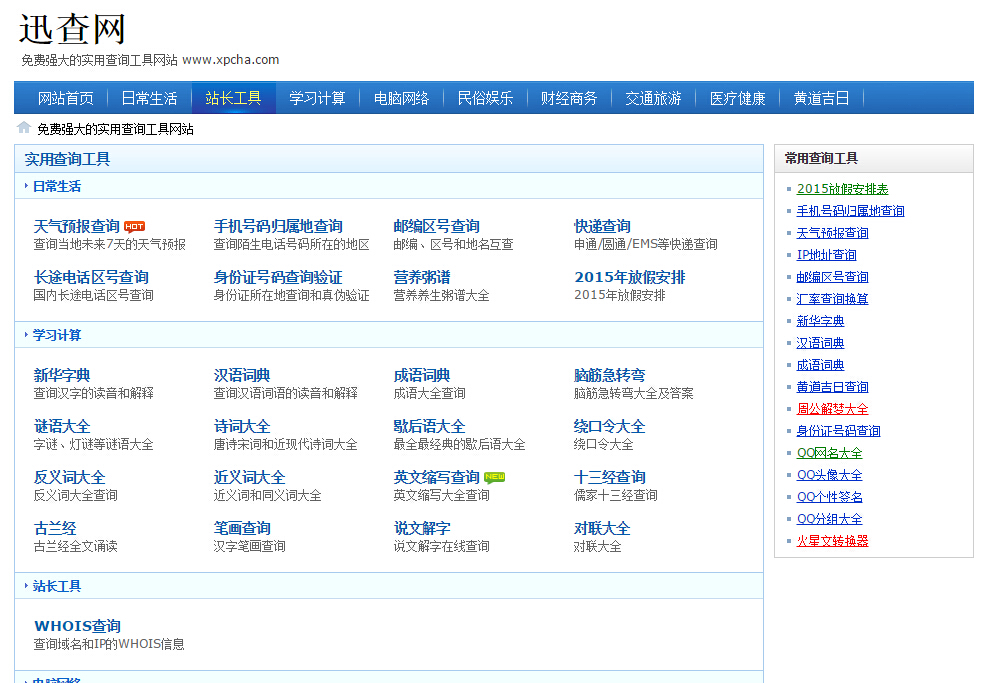Open 手机号码归属地查询 in main list
Screen dimensions: 985x683
pos(278,226)
